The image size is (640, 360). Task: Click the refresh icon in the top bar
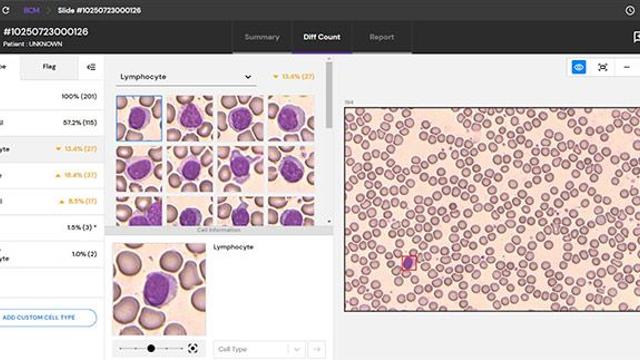(x=6, y=10)
